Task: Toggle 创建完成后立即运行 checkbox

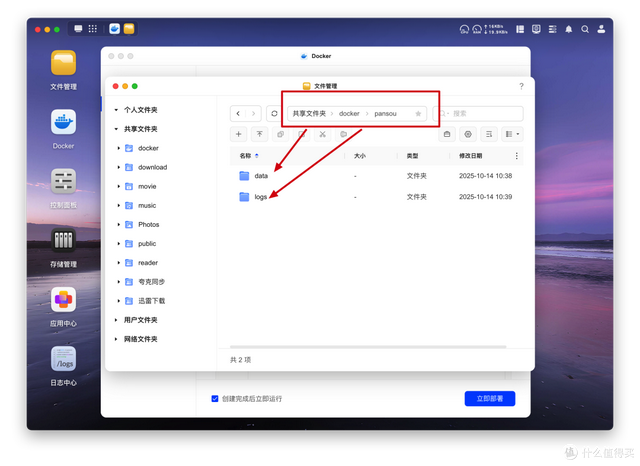Action: tap(215, 399)
